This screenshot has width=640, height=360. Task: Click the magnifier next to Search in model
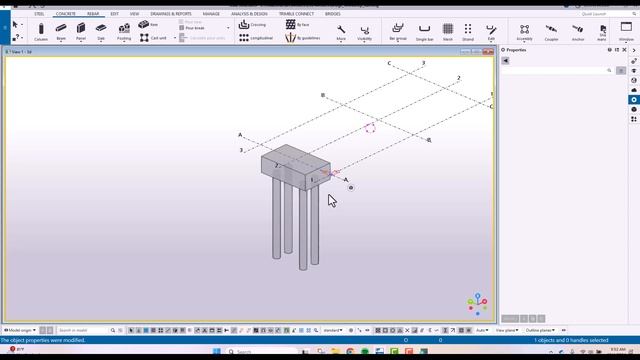(x=113, y=330)
